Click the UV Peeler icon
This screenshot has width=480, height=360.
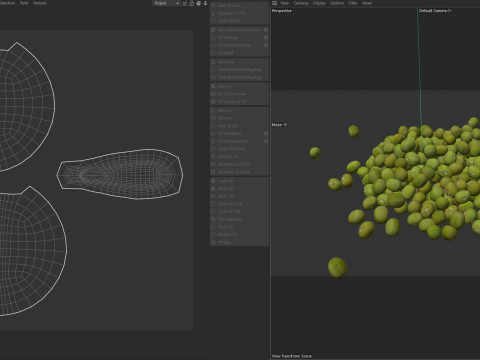213,62
